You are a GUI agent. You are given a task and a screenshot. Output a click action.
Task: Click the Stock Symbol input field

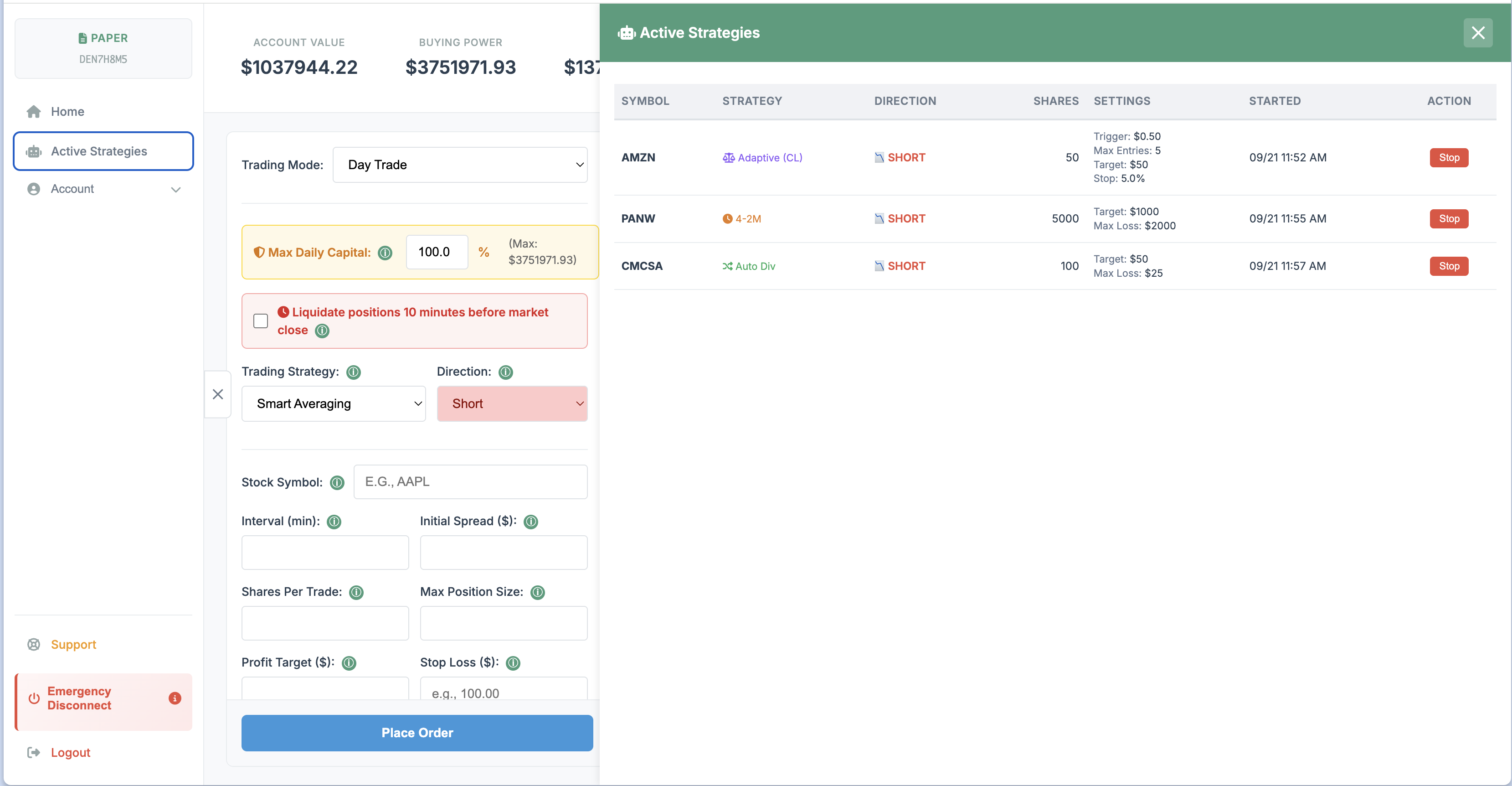coord(470,482)
